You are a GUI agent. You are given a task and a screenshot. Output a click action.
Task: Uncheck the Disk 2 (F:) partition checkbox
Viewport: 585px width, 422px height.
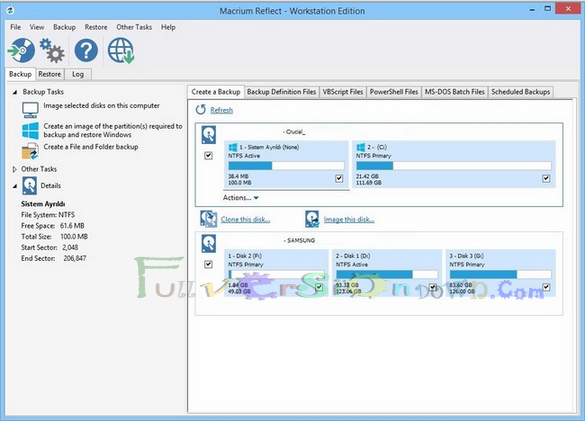click(319, 287)
